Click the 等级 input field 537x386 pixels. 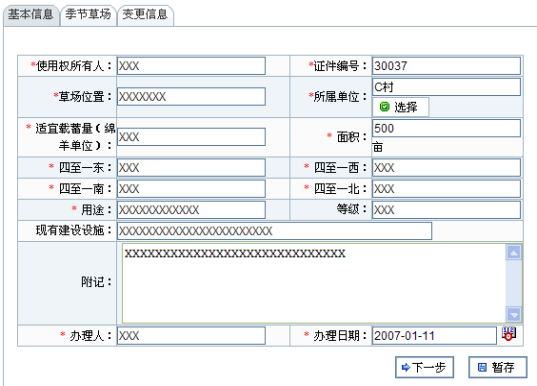pyautogui.click(x=446, y=210)
